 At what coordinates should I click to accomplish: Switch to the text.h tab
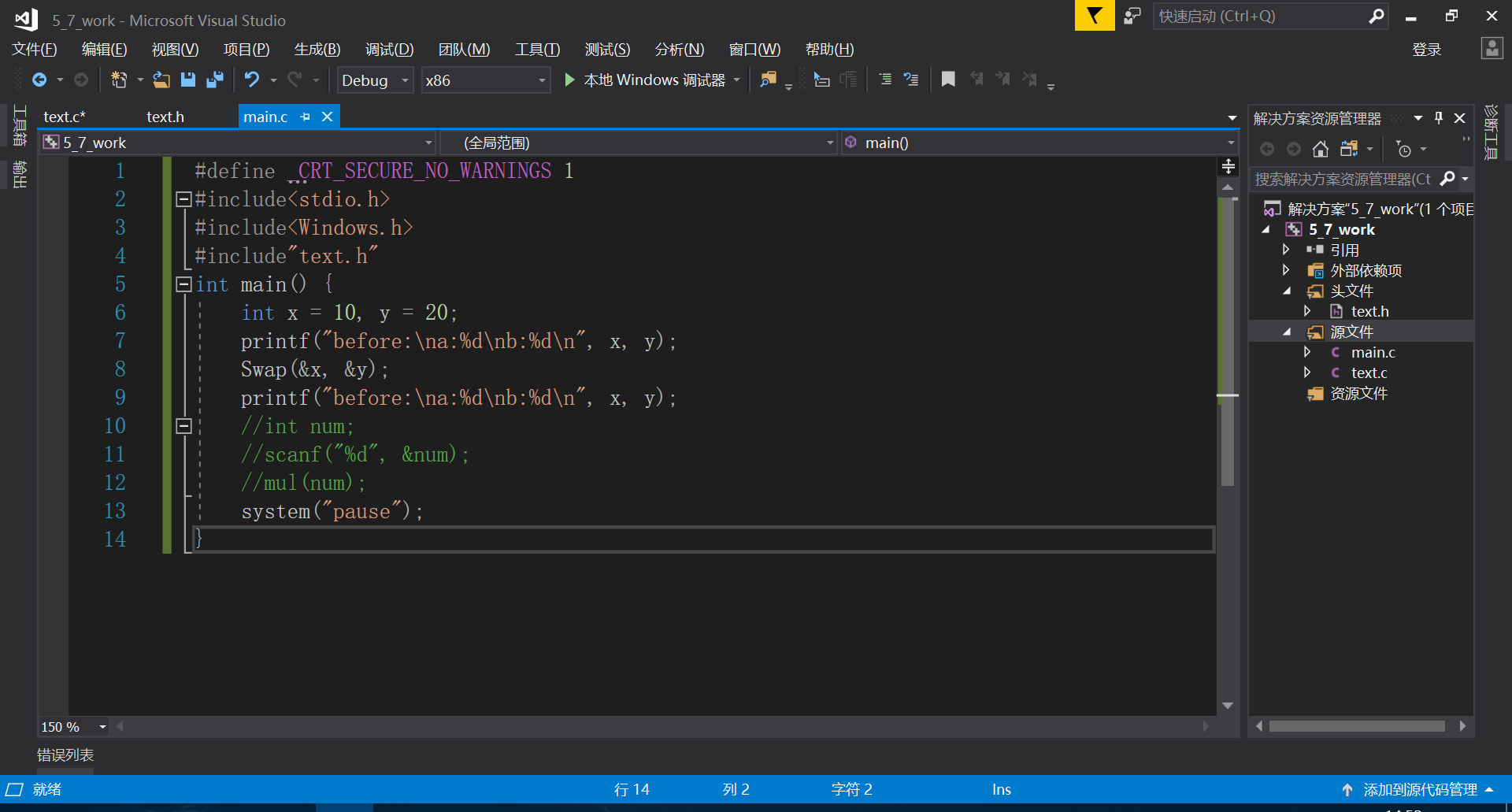165,116
